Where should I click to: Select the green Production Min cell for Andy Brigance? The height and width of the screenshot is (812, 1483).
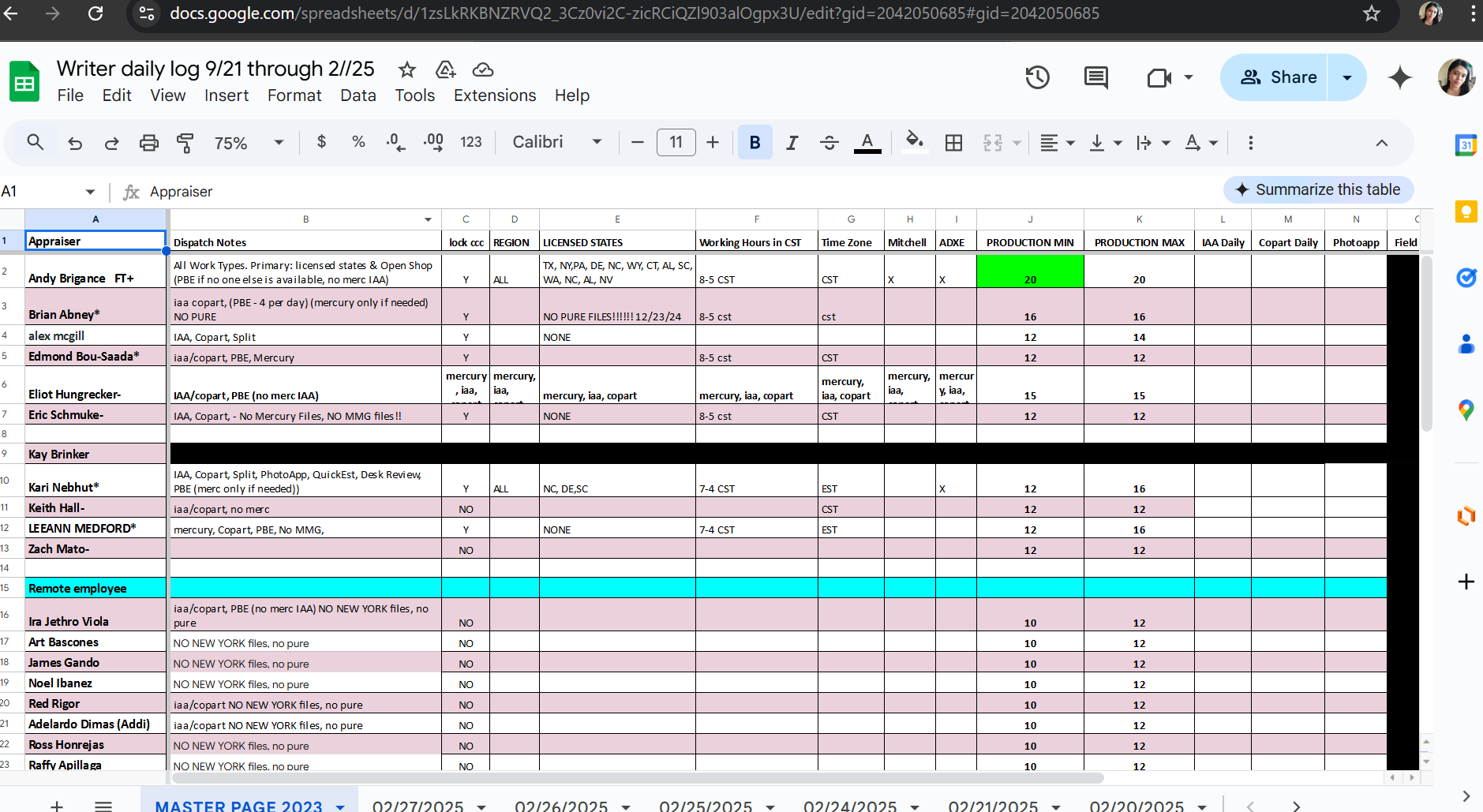[1030, 271]
